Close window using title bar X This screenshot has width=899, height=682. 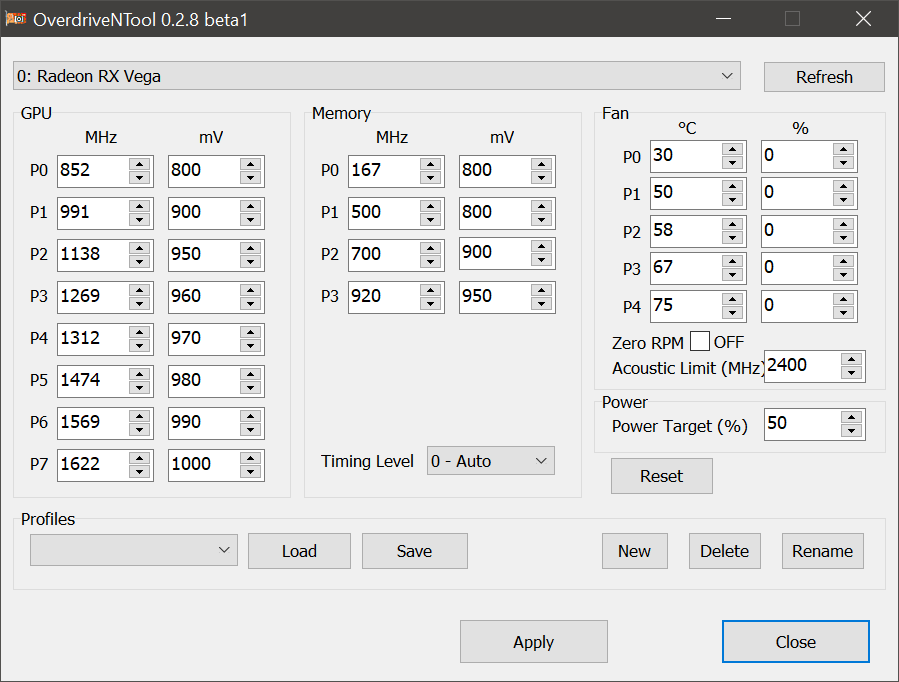click(863, 19)
